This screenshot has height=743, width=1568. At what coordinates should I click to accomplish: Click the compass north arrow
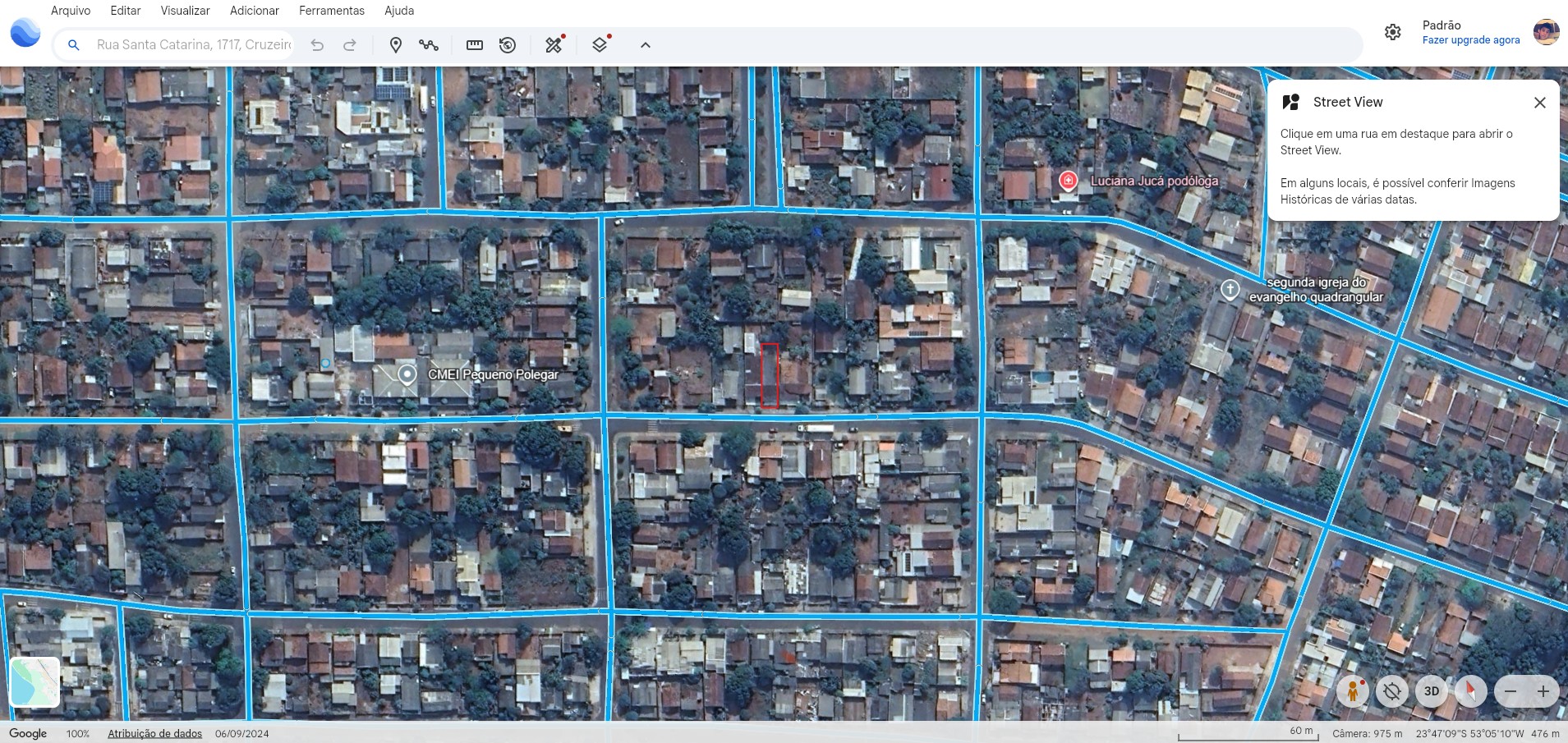(1471, 691)
